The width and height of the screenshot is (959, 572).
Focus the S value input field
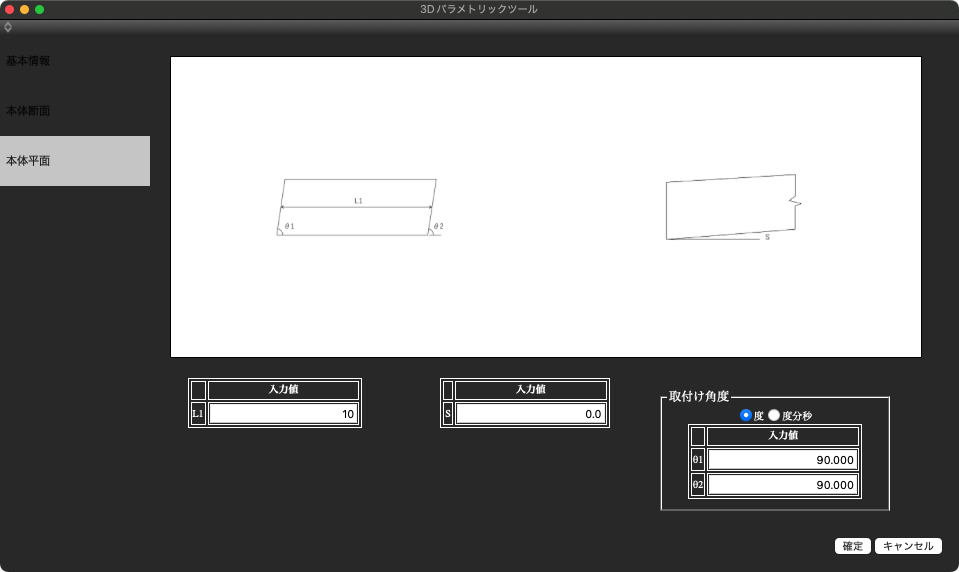(x=530, y=414)
